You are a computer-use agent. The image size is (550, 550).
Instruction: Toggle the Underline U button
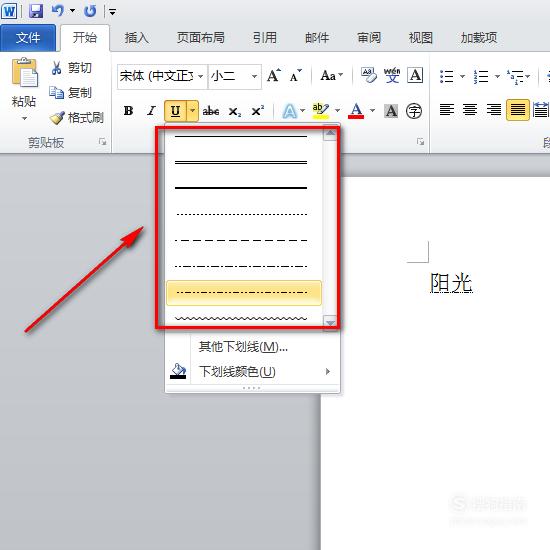coord(175,111)
